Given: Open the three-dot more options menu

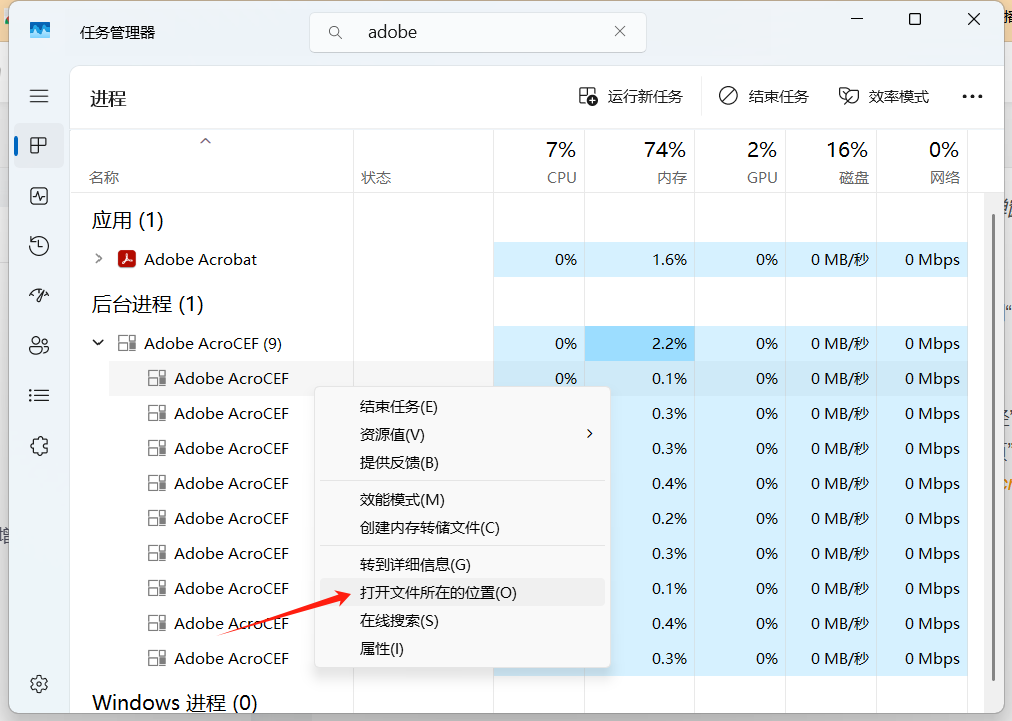Looking at the screenshot, I should 972,97.
